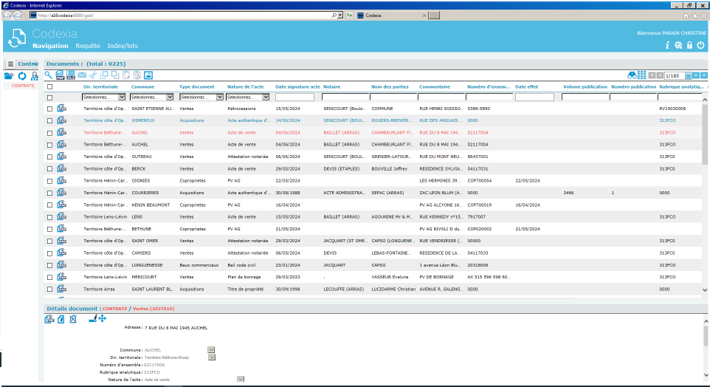The image size is (710, 387).
Task: Open document icon for BERCK row
Action: [62, 168]
